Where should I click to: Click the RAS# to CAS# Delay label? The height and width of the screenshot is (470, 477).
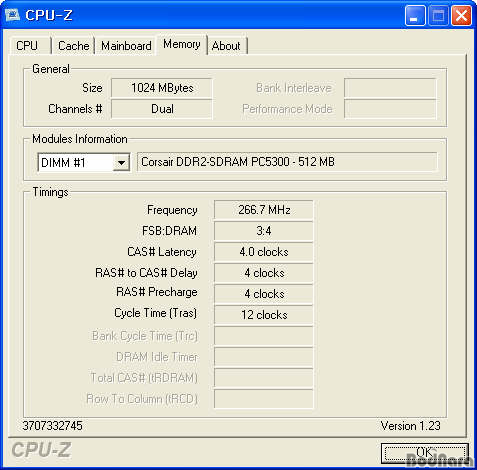point(146,273)
